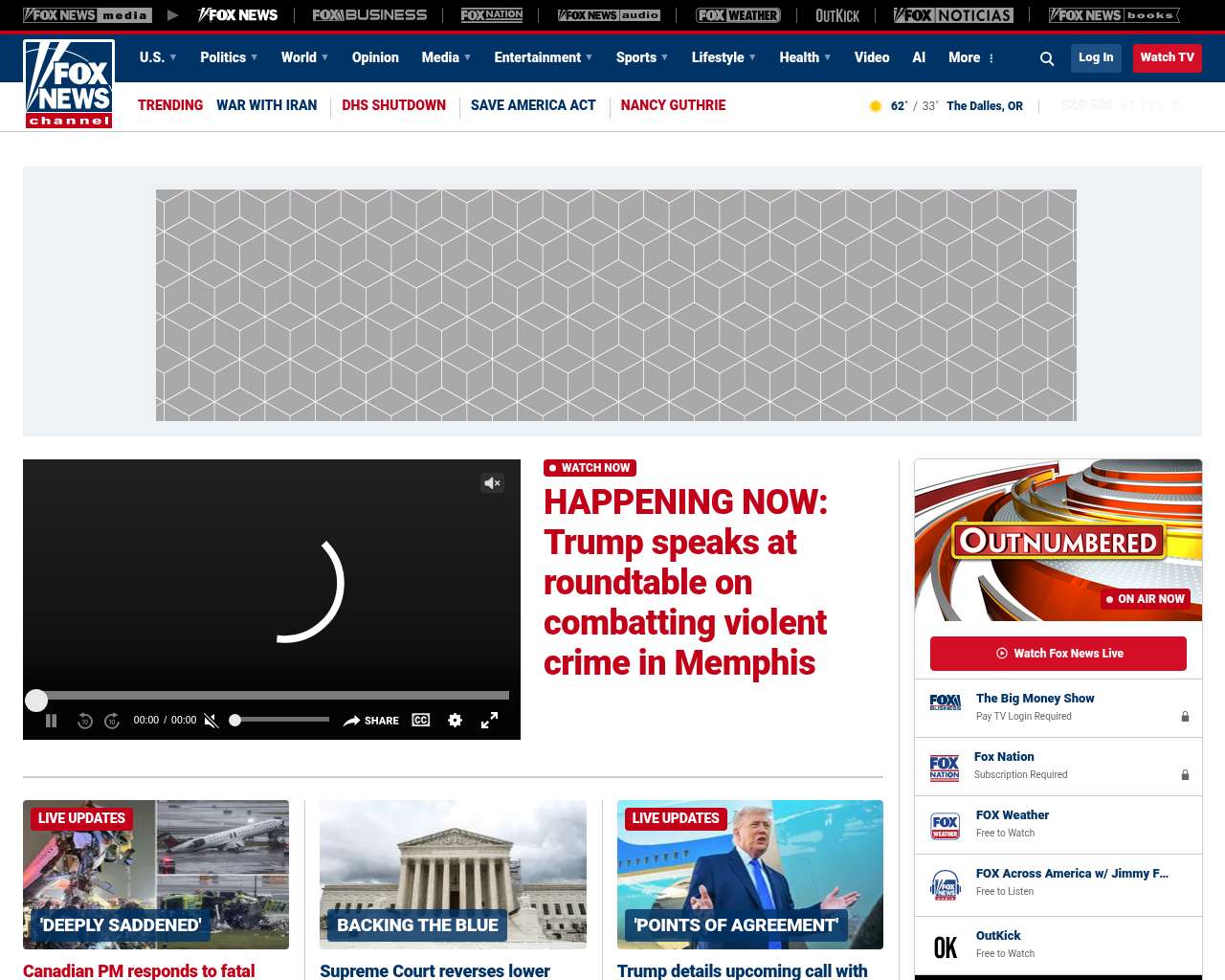Click Watch Fox News Live button

tap(1058, 654)
